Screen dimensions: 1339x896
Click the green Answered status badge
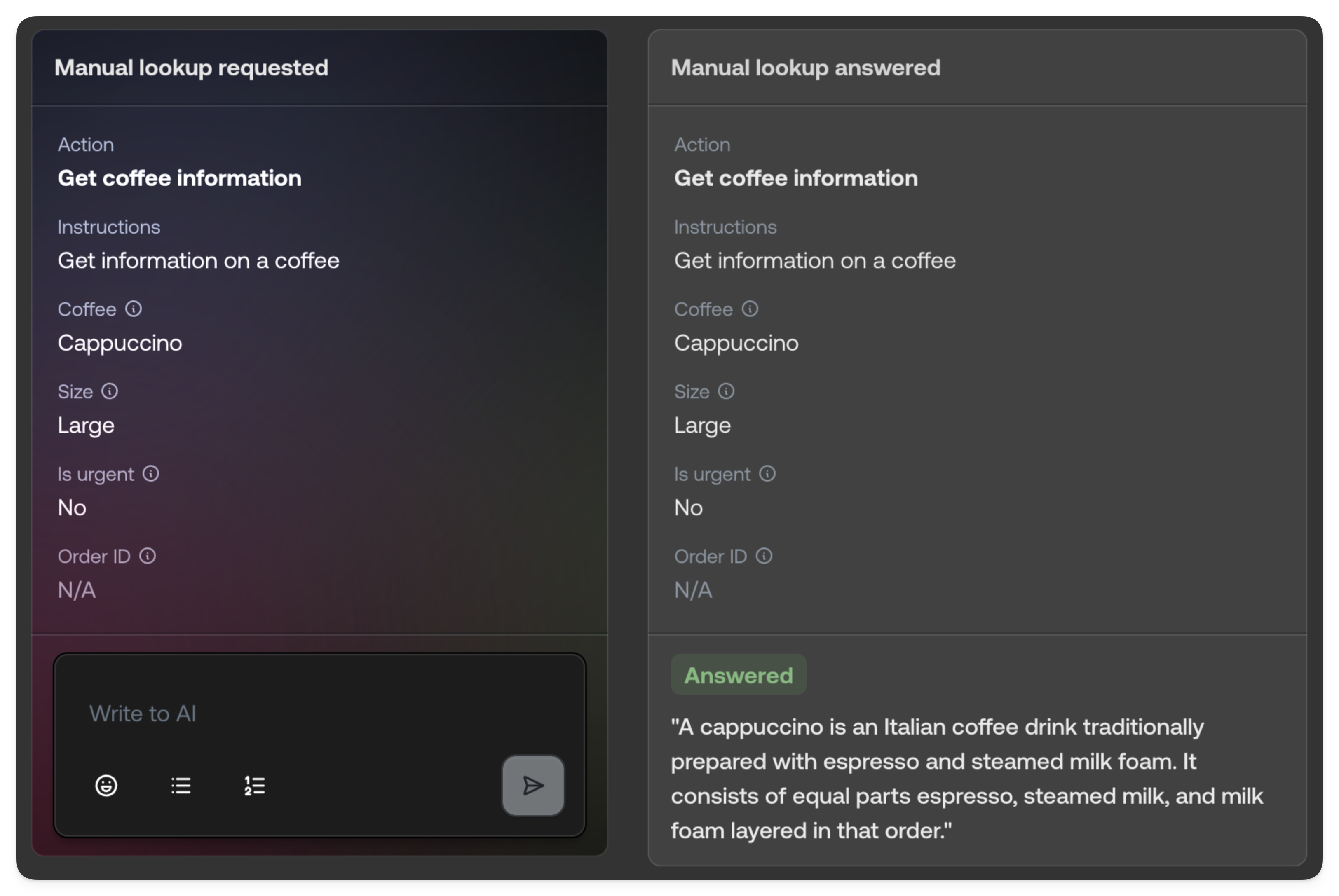pos(738,674)
